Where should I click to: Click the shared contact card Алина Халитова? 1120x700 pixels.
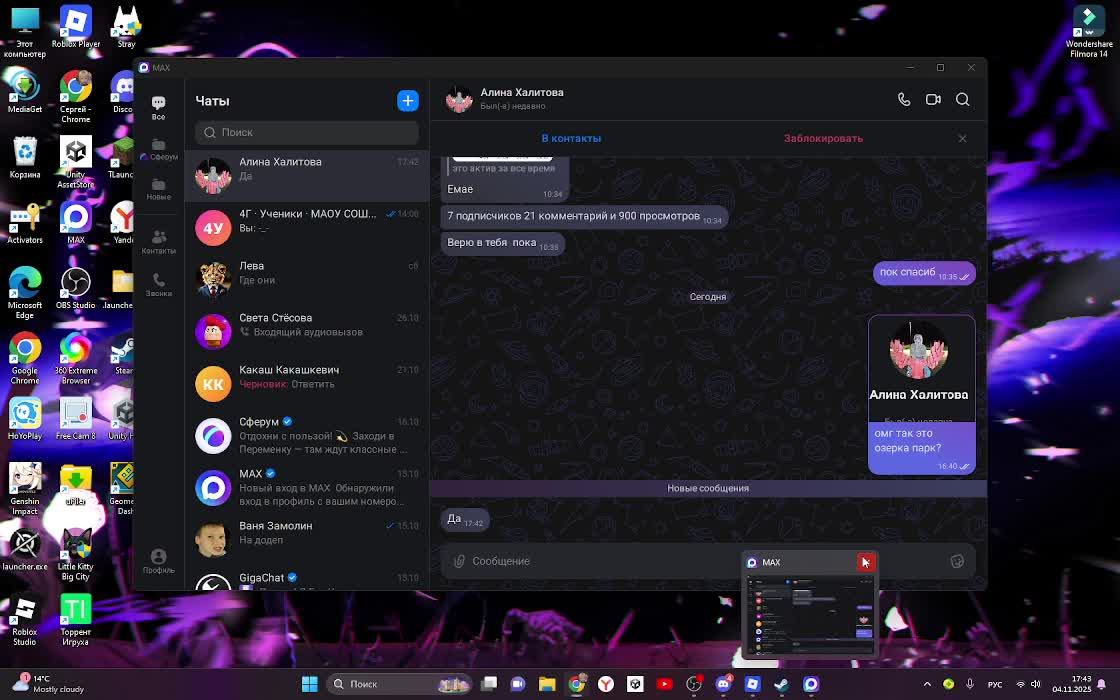tap(921, 369)
